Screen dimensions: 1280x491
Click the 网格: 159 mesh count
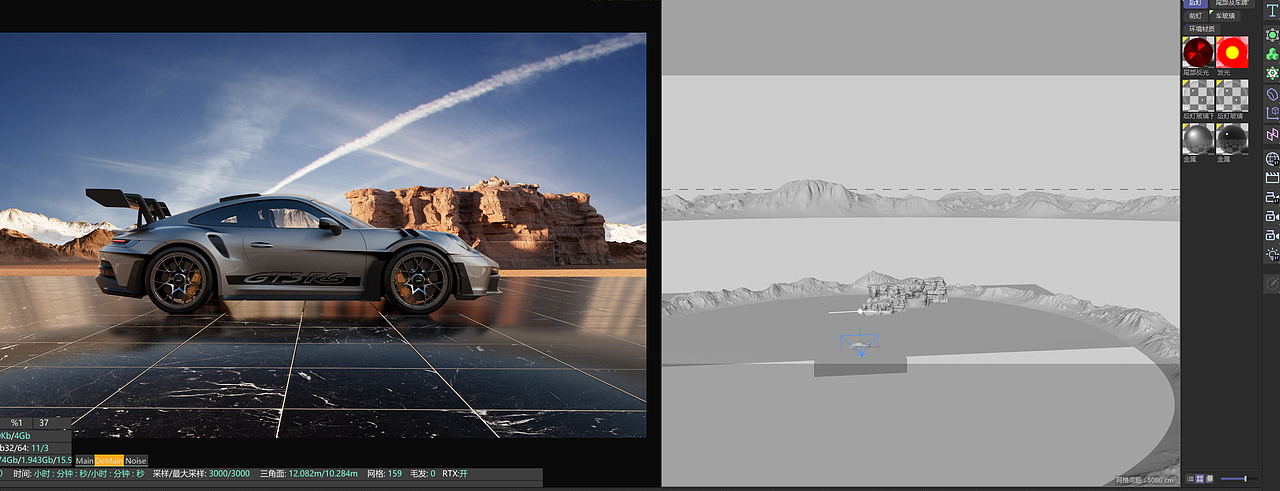point(385,473)
